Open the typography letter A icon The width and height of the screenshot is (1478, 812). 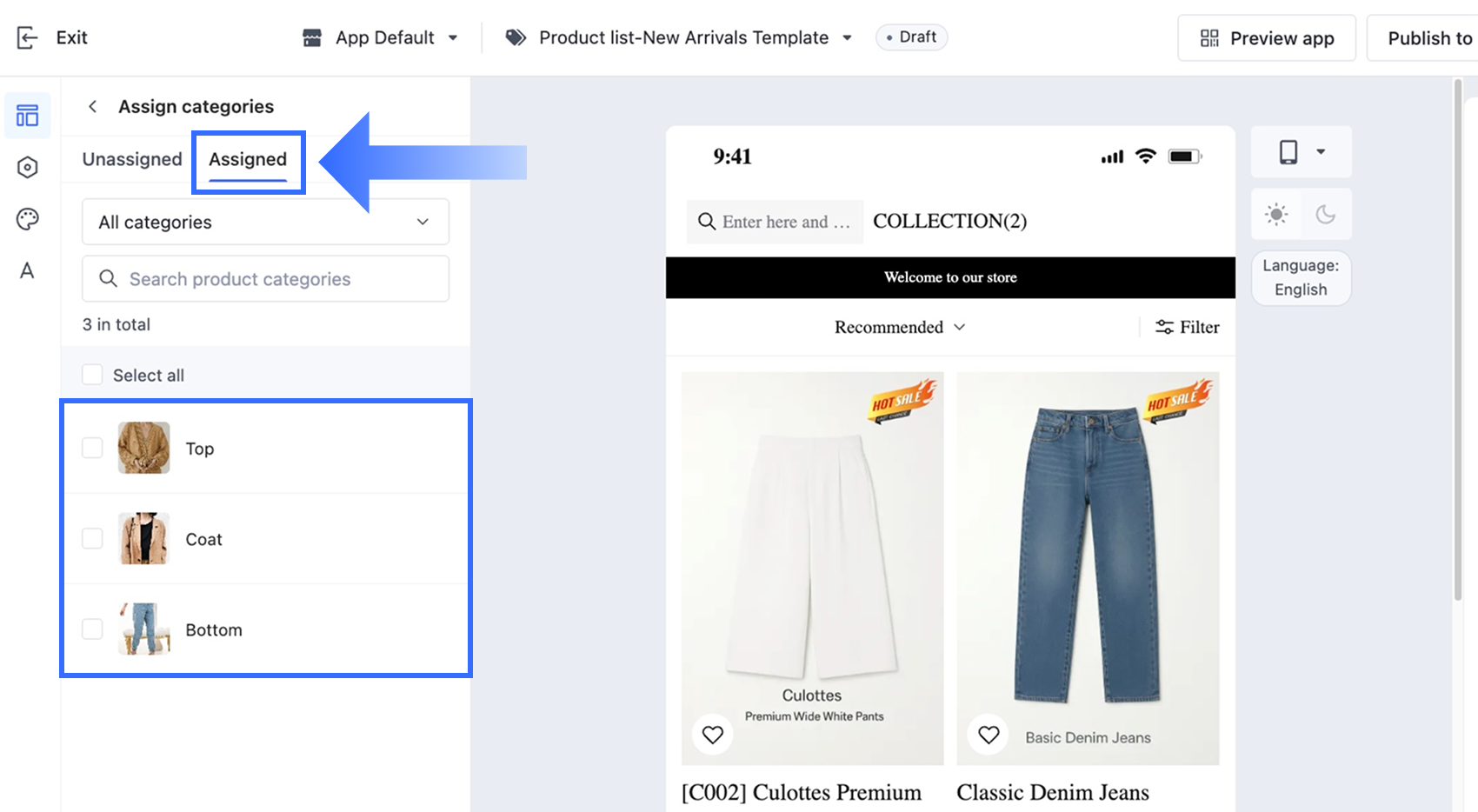27,270
